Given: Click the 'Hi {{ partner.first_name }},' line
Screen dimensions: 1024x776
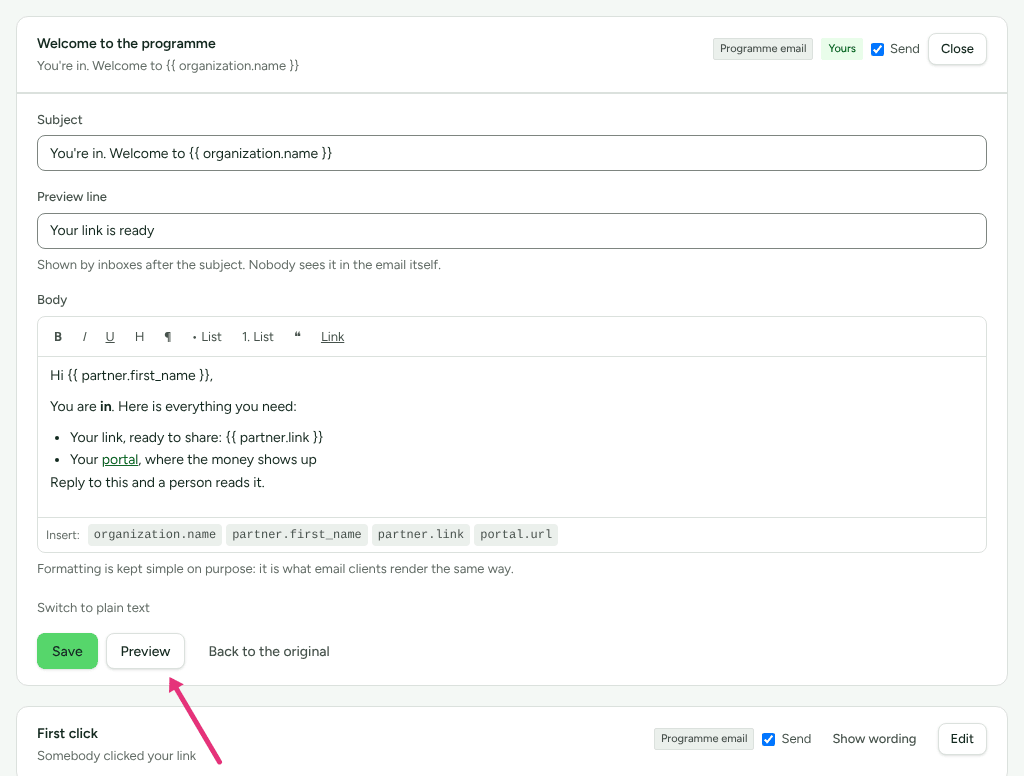Looking at the screenshot, I should (x=131, y=376).
